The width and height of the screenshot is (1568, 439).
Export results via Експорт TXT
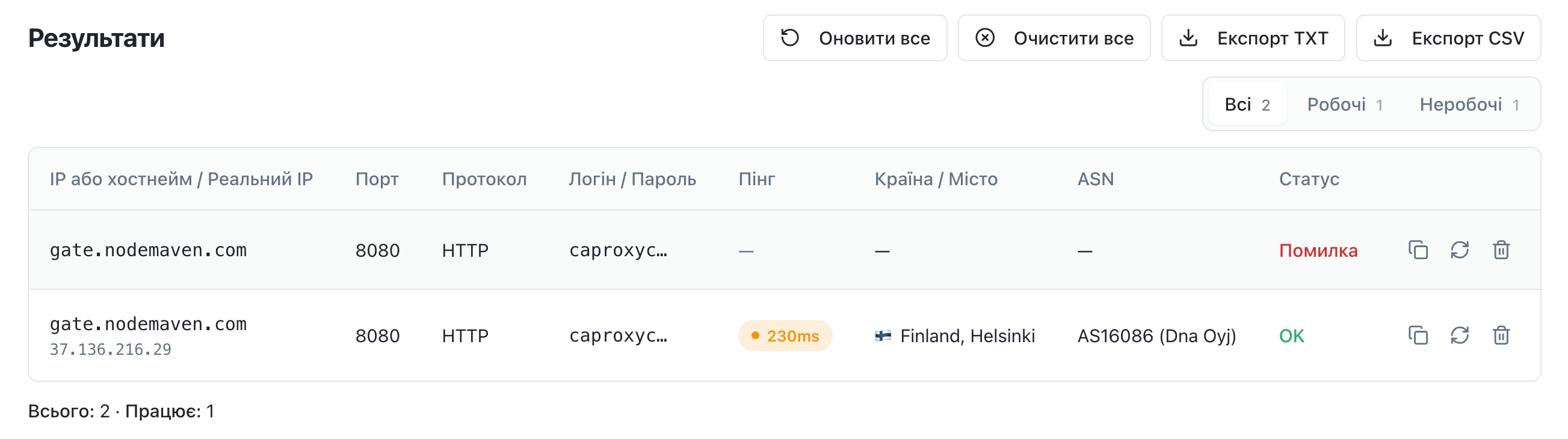coord(1253,38)
